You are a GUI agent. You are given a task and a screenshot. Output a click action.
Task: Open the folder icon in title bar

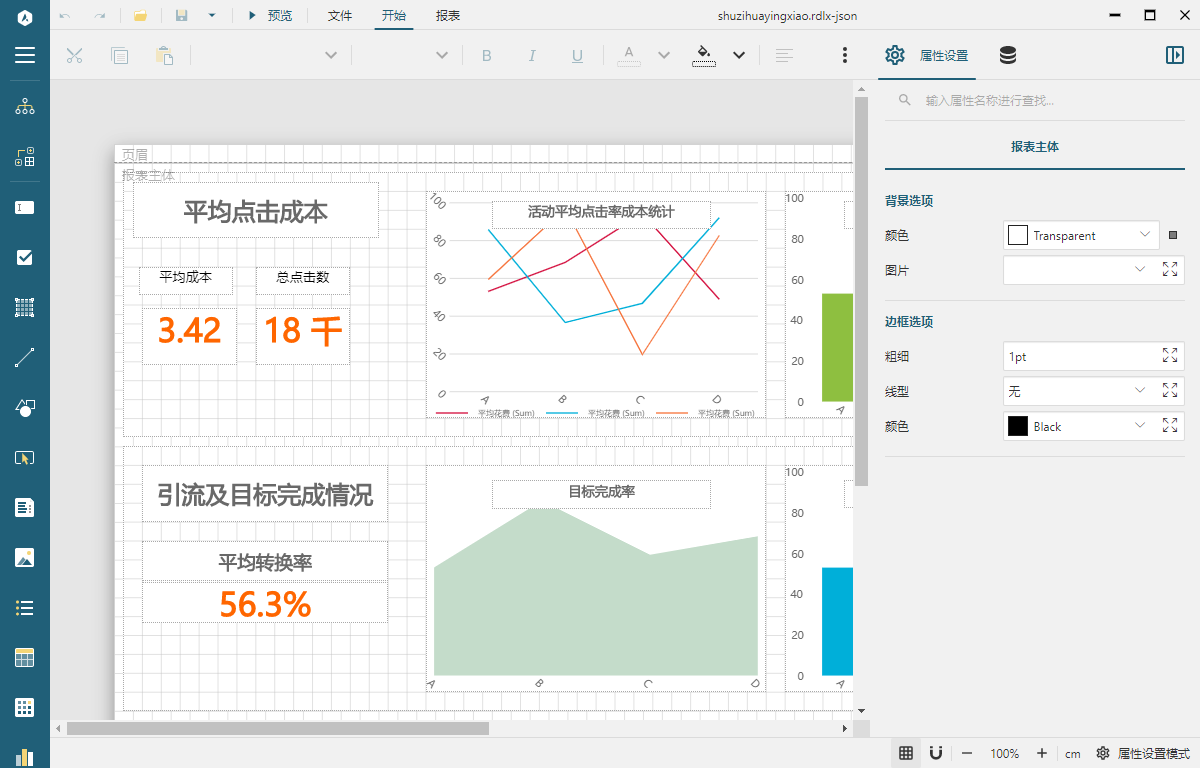(x=141, y=16)
